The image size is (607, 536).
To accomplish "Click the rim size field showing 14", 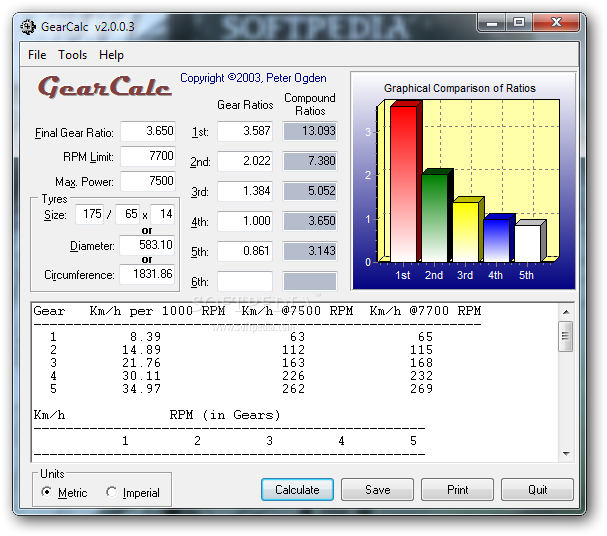I will tap(163, 214).
